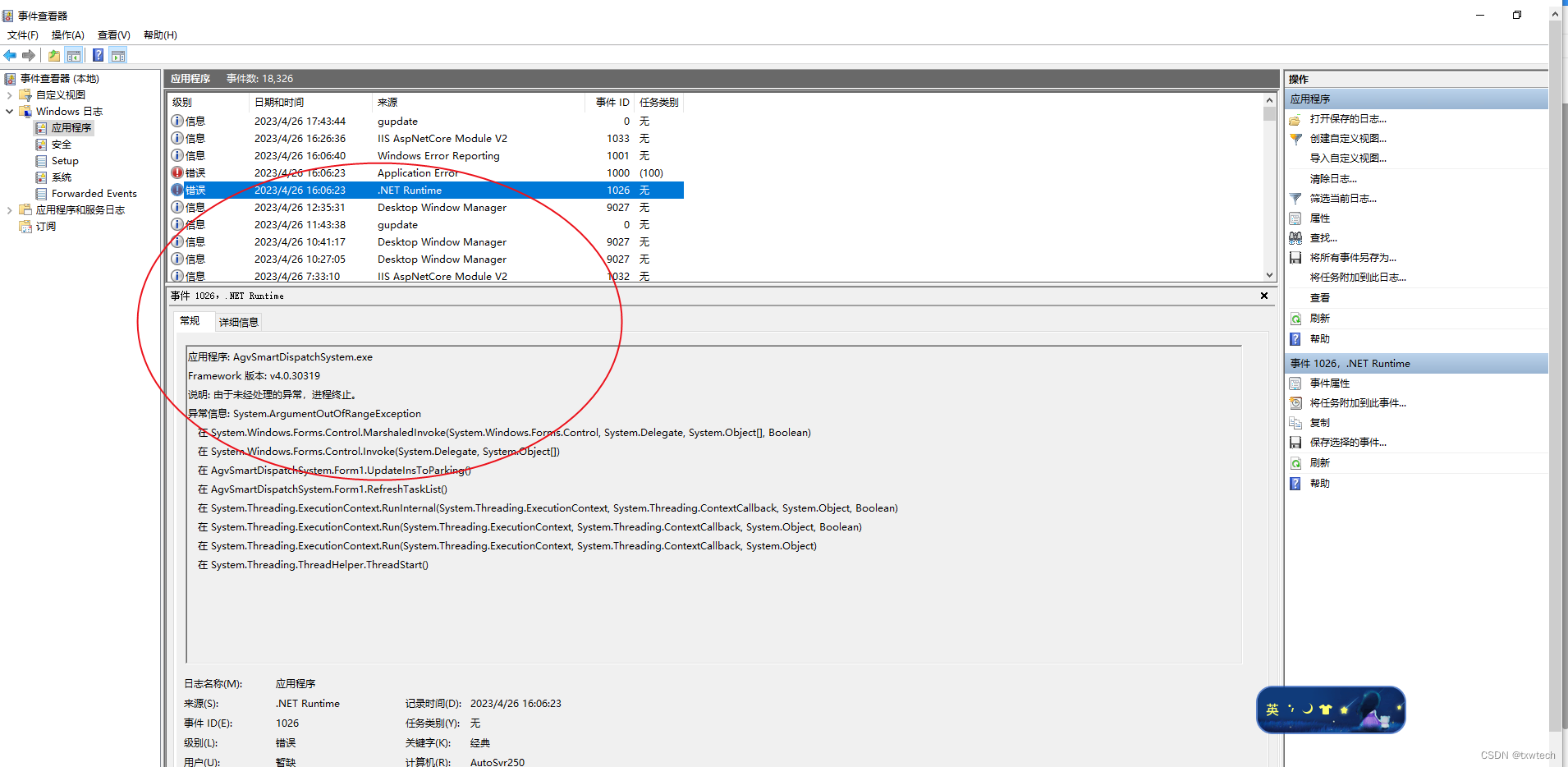
Task: Collapse the Windows 日志 tree node
Action: point(9,112)
